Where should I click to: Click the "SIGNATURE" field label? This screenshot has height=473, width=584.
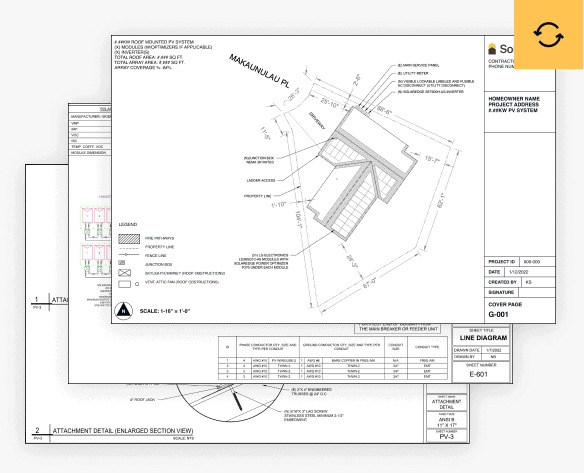(501, 292)
